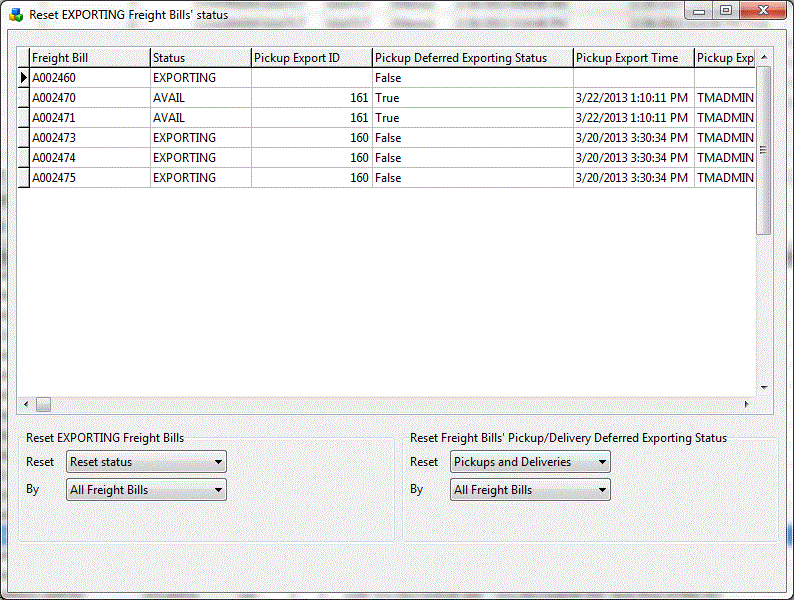Screen dimensions: 794x600
Task: Click the EXPORTING status of A002475
Action: 200,178
